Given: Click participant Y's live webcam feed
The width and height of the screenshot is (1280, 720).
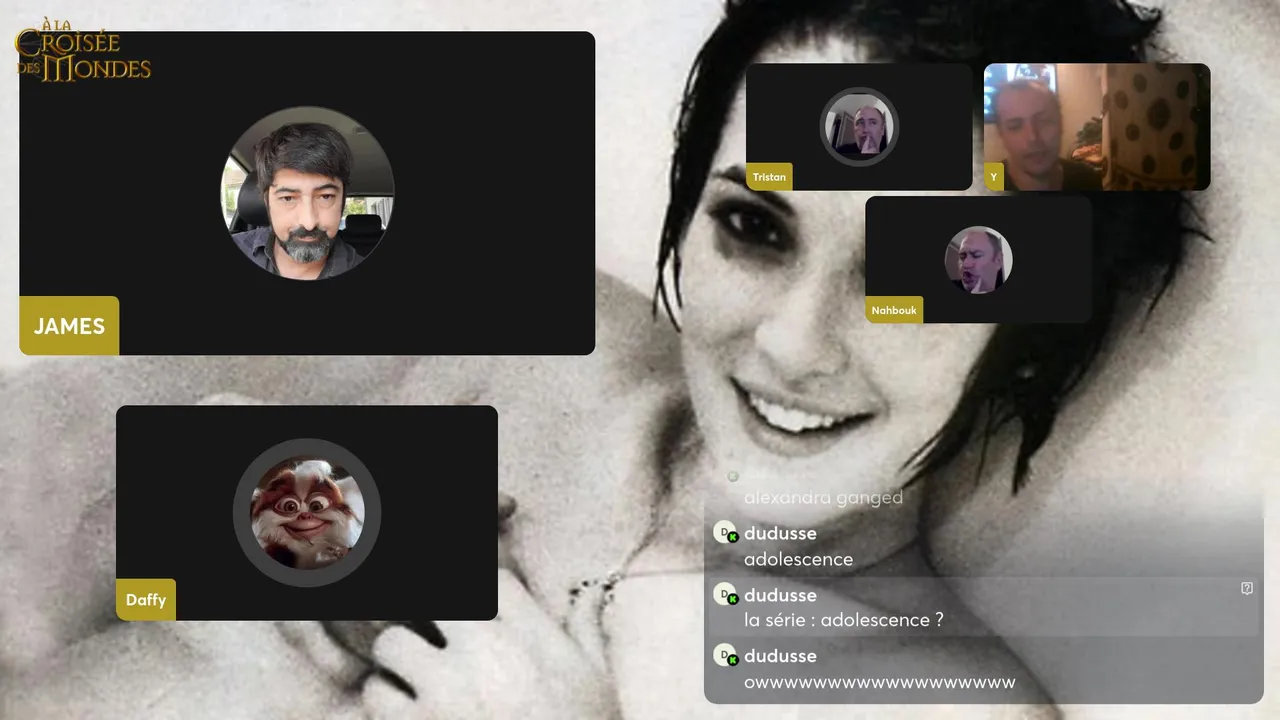Looking at the screenshot, I should coord(1097,127).
